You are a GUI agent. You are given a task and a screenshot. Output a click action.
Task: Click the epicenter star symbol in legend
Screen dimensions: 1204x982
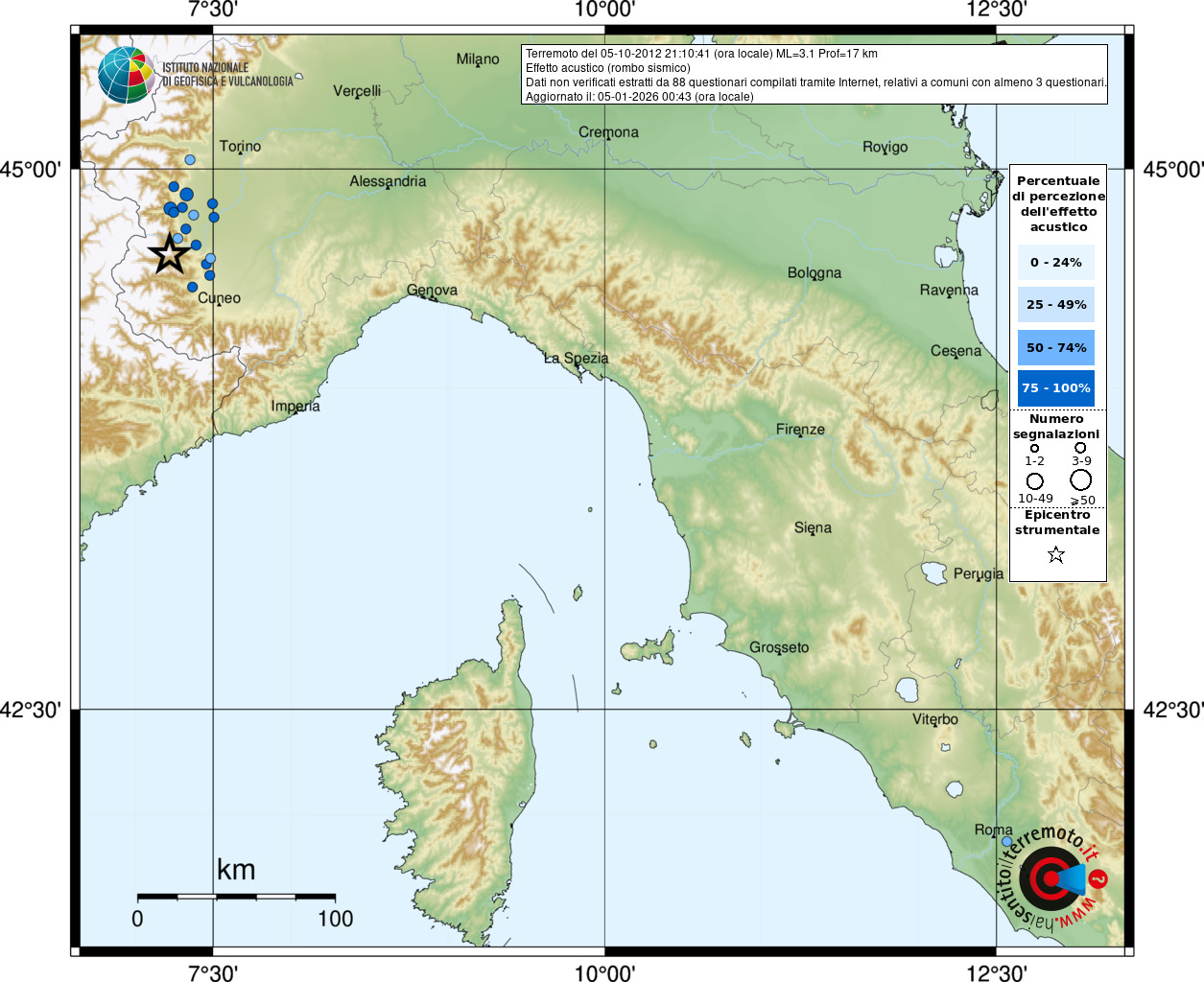pos(1056,554)
